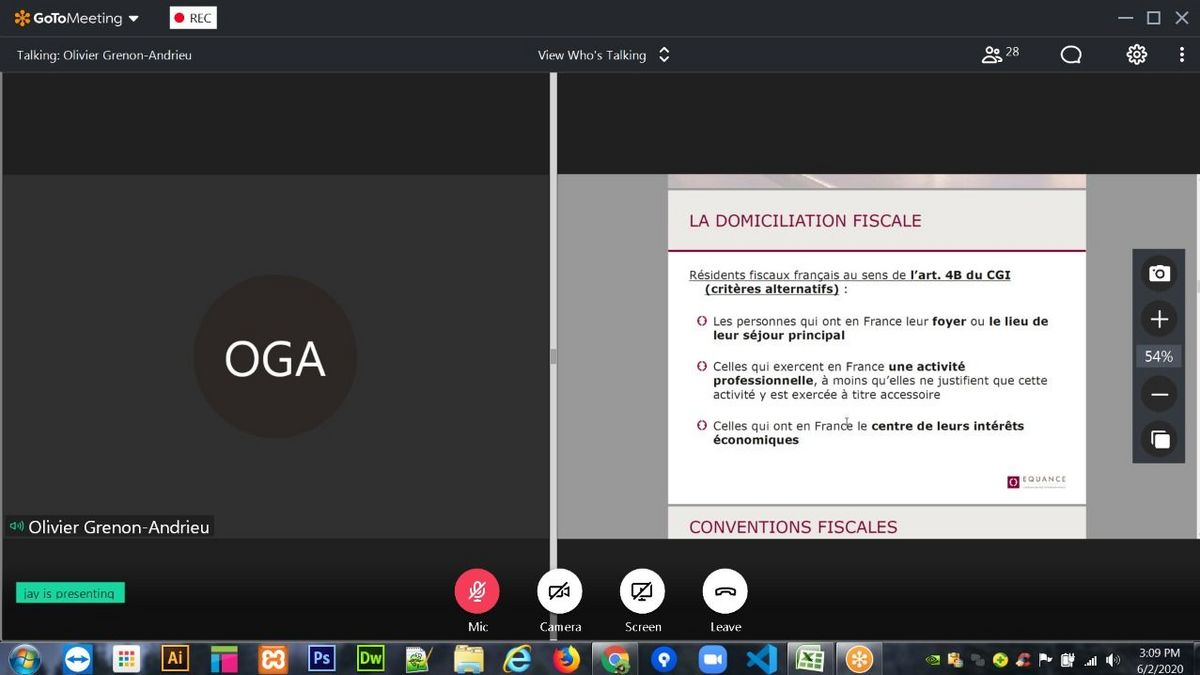This screenshot has width=1200, height=675.
Task: Zoom out with the minus icon
Action: 1159,395
